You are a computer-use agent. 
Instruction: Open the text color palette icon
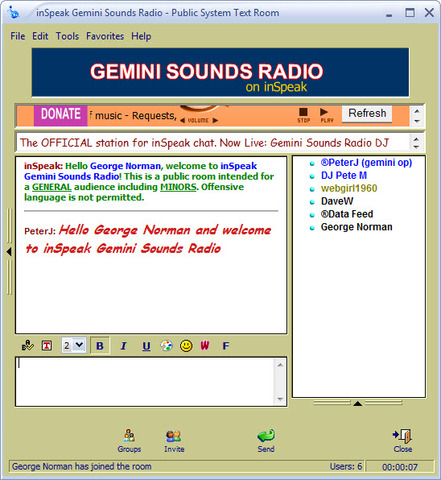(166, 346)
